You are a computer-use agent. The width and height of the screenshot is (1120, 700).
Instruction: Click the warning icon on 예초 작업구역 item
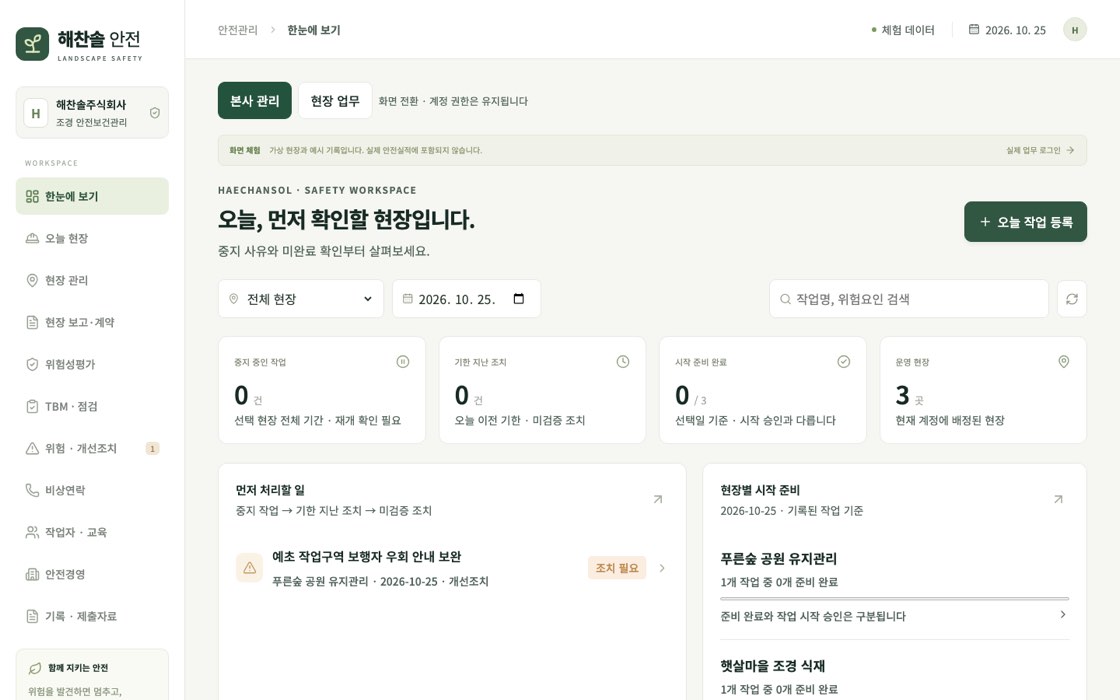point(249,568)
